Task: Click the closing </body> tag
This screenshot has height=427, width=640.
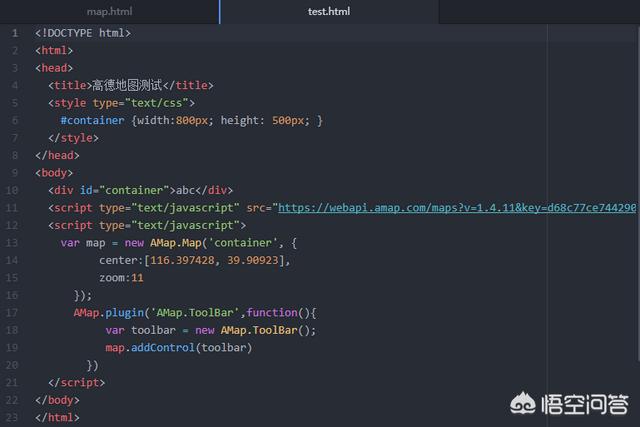Action: click(57, 400)
